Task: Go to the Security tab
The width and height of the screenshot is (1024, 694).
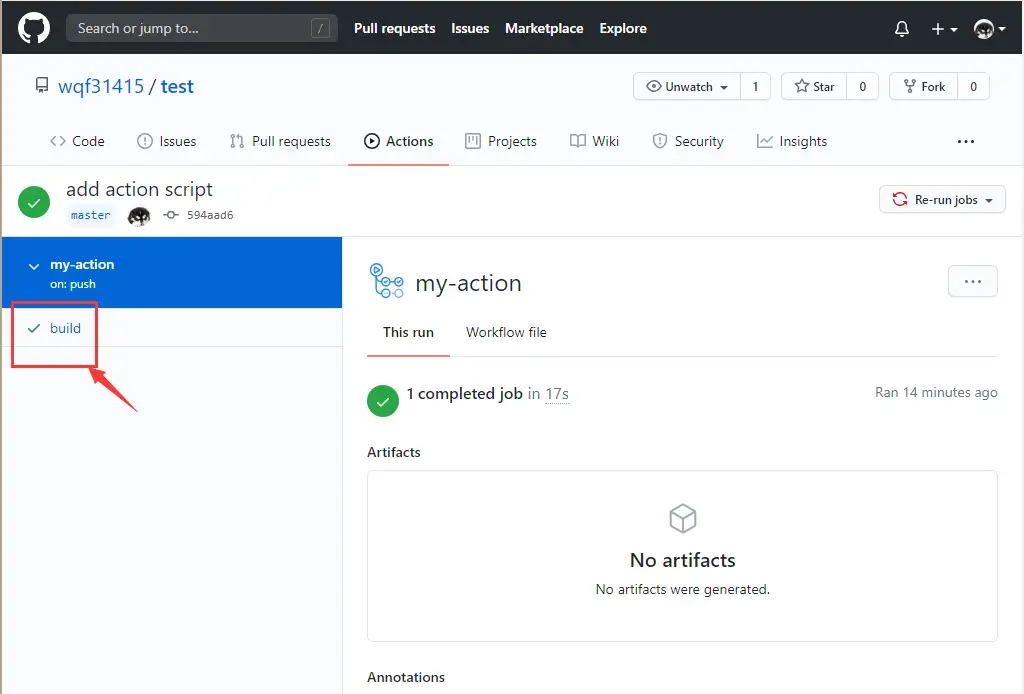Action: tap(688, 141)
